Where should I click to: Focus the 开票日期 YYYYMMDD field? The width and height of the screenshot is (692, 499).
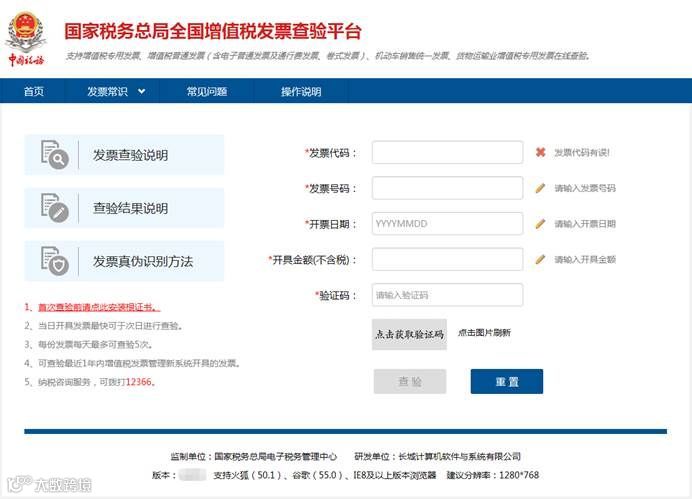click(x=448, y=224)
